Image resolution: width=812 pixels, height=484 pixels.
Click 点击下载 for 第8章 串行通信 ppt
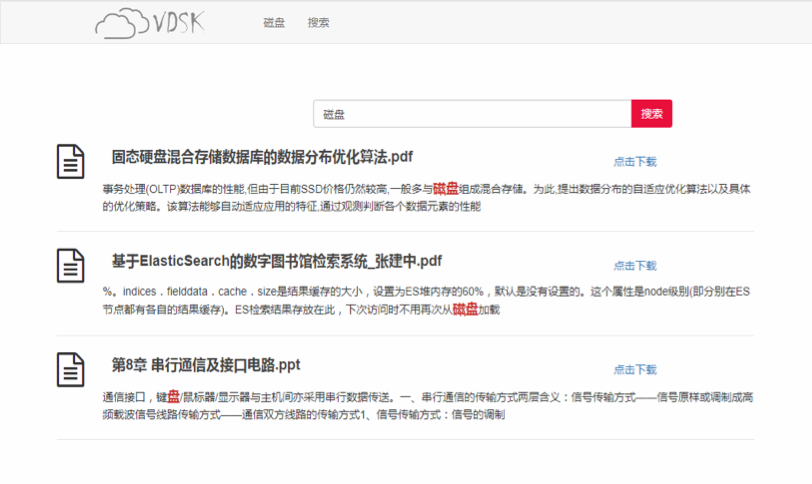635,370
